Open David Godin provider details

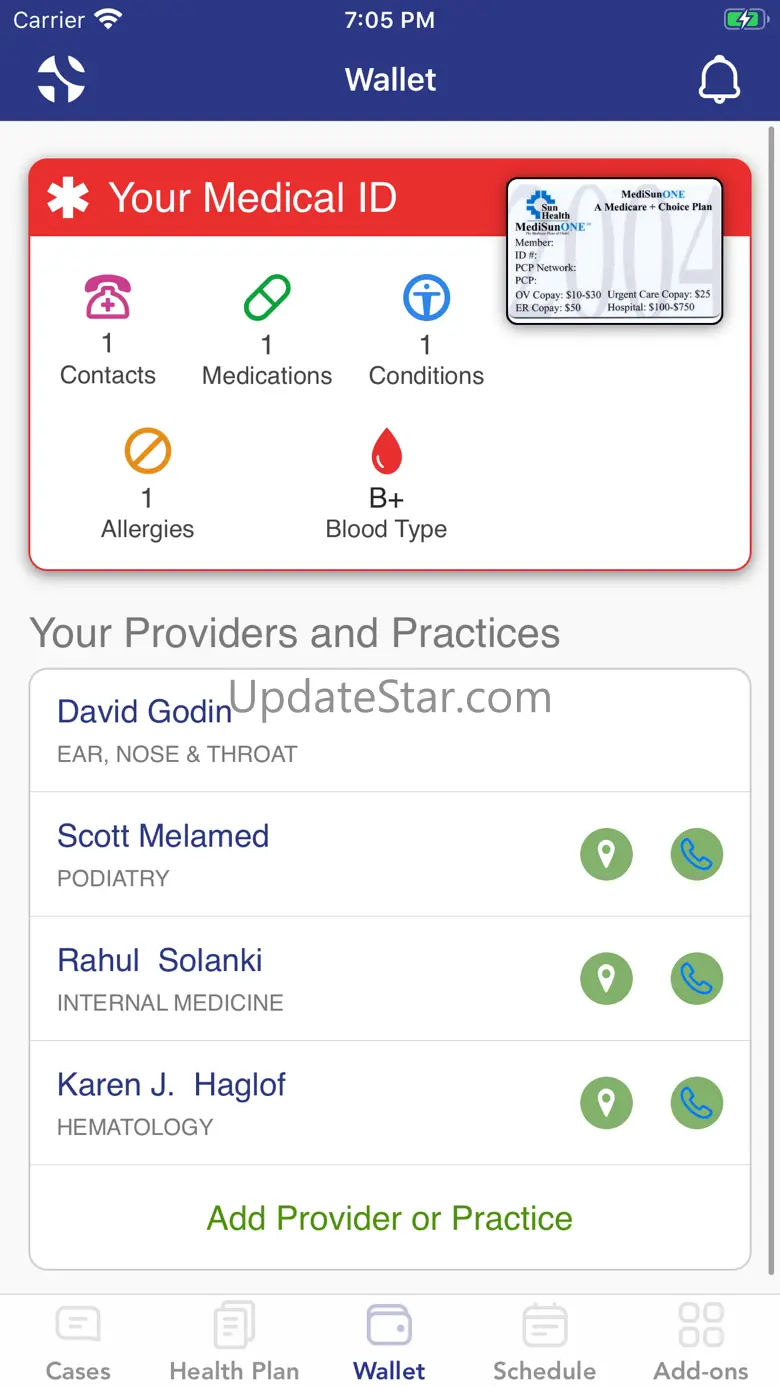pos(145,711)
